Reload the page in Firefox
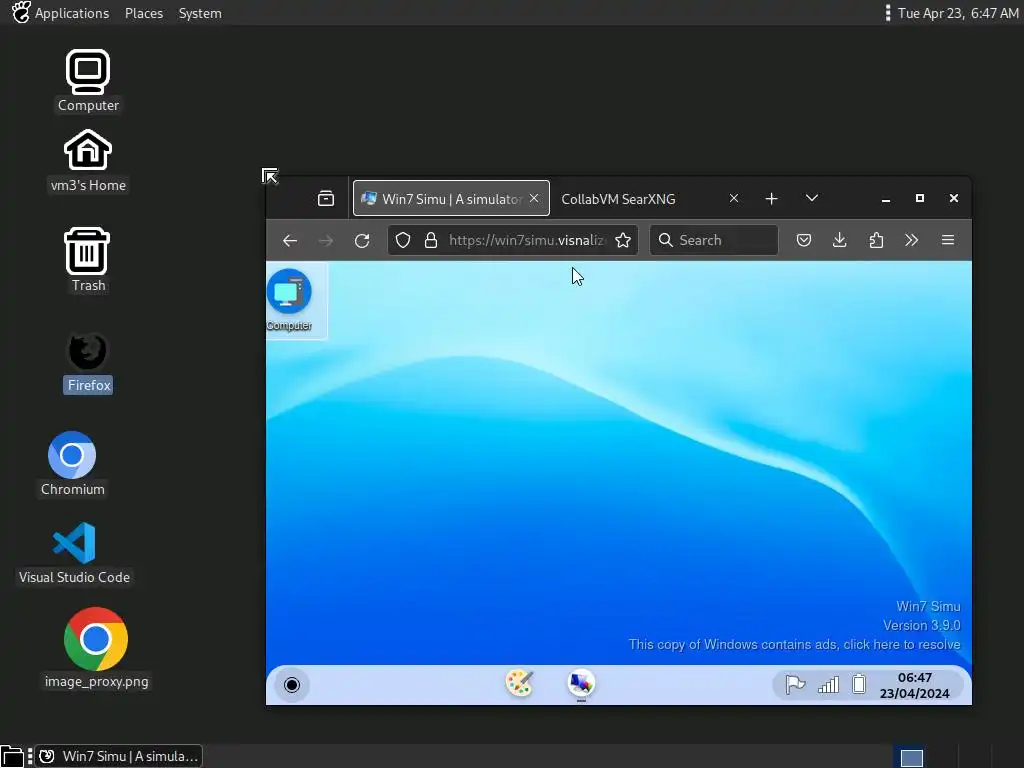Screen dimensions: 1024x768 362,240
